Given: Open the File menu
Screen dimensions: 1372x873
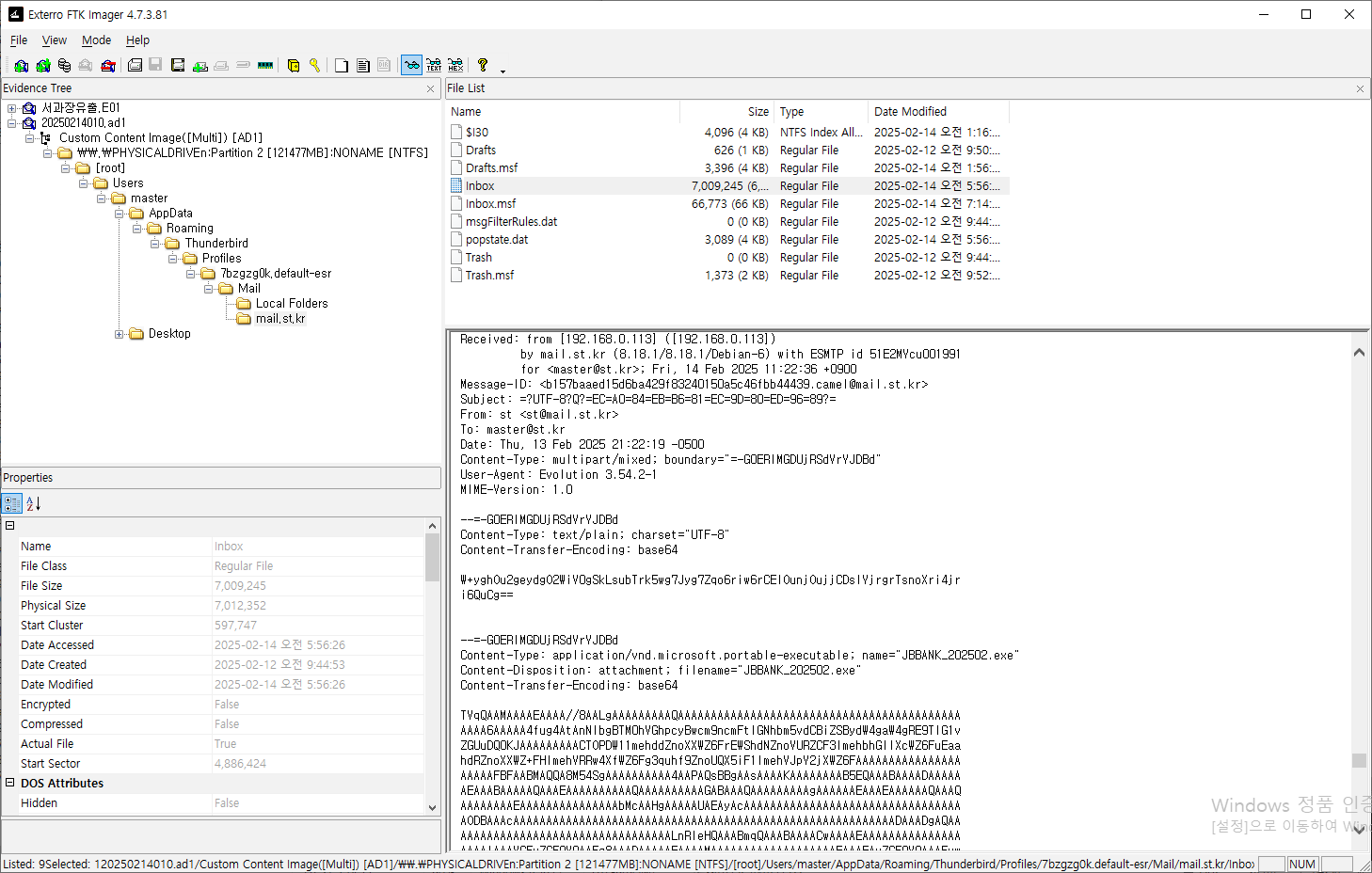Looking at the screenshot, I should coord(19,40).
